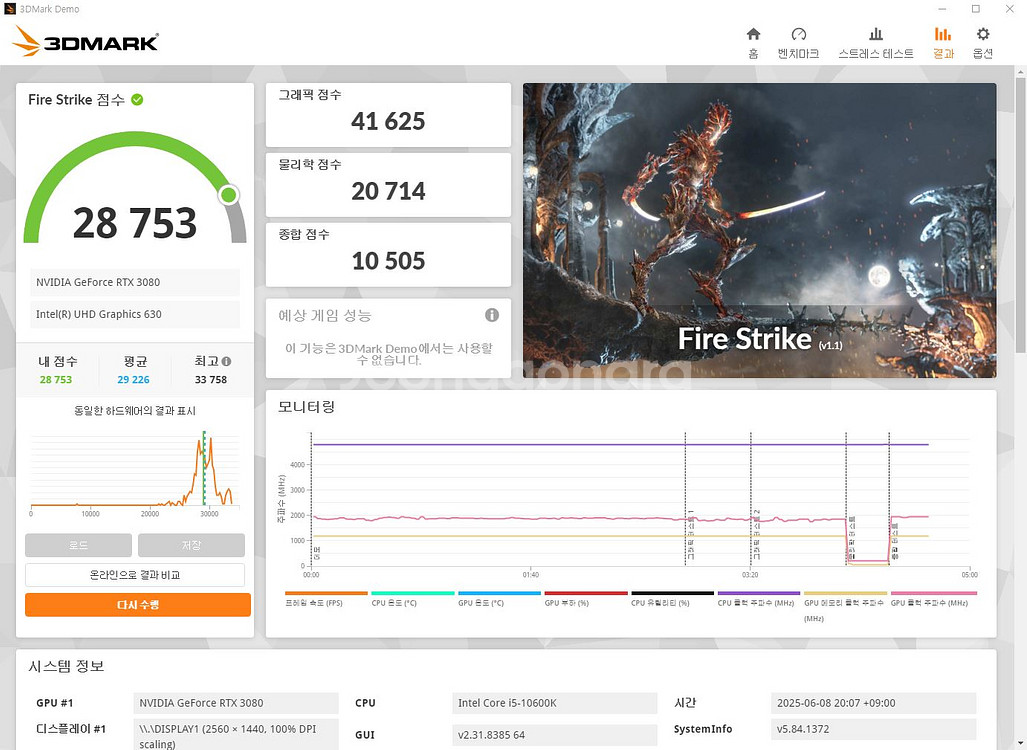Click the 동일한 하드웨어의 결과 표시 label

click(x=134, y=411)
